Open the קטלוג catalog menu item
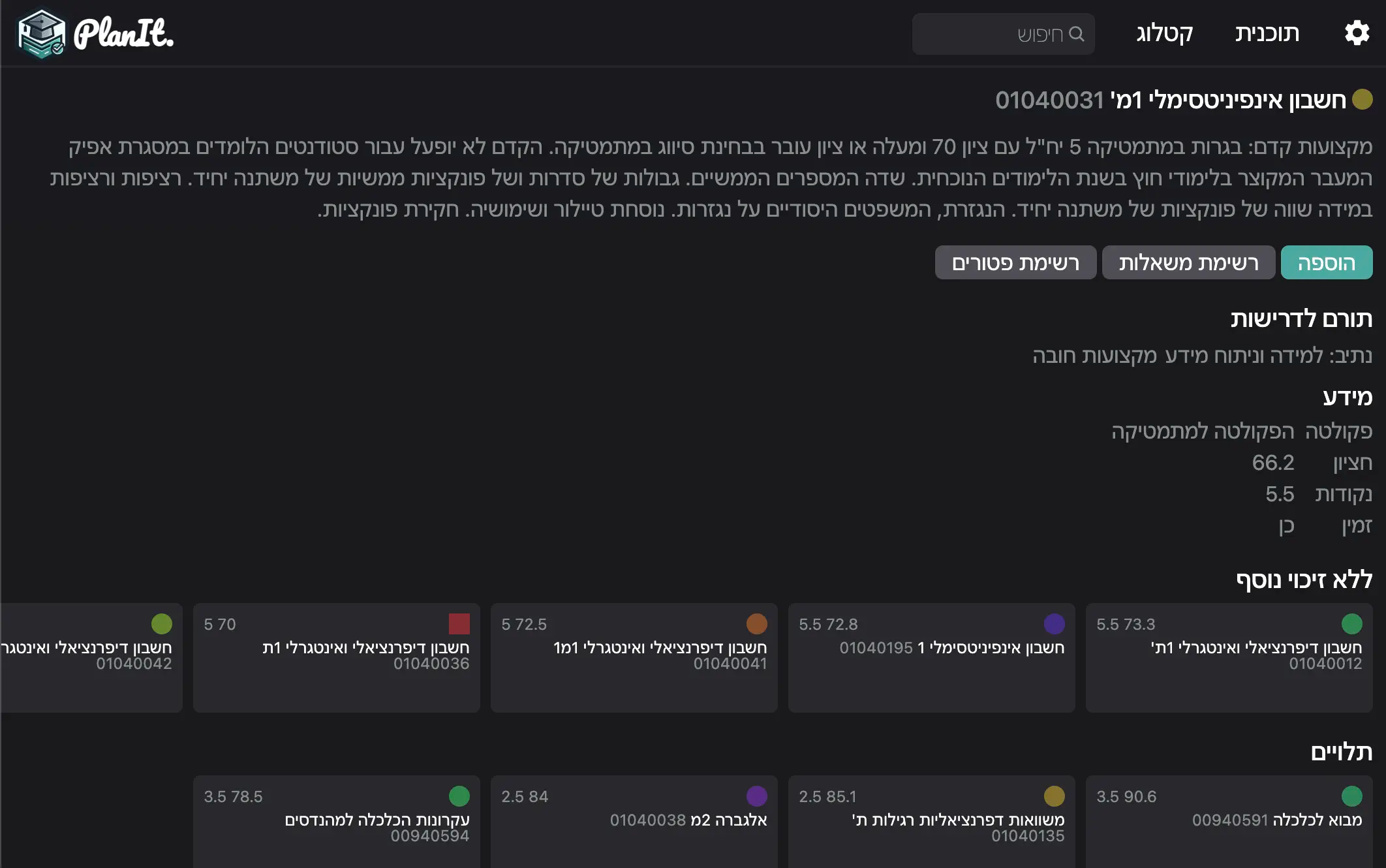This screenshot has height=868, width=1386. (1165, 33)
